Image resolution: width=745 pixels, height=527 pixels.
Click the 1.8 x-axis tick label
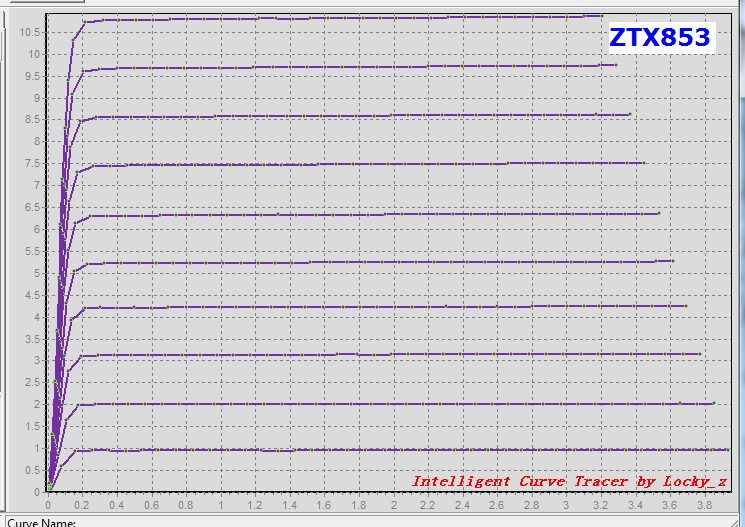[359, 505]
